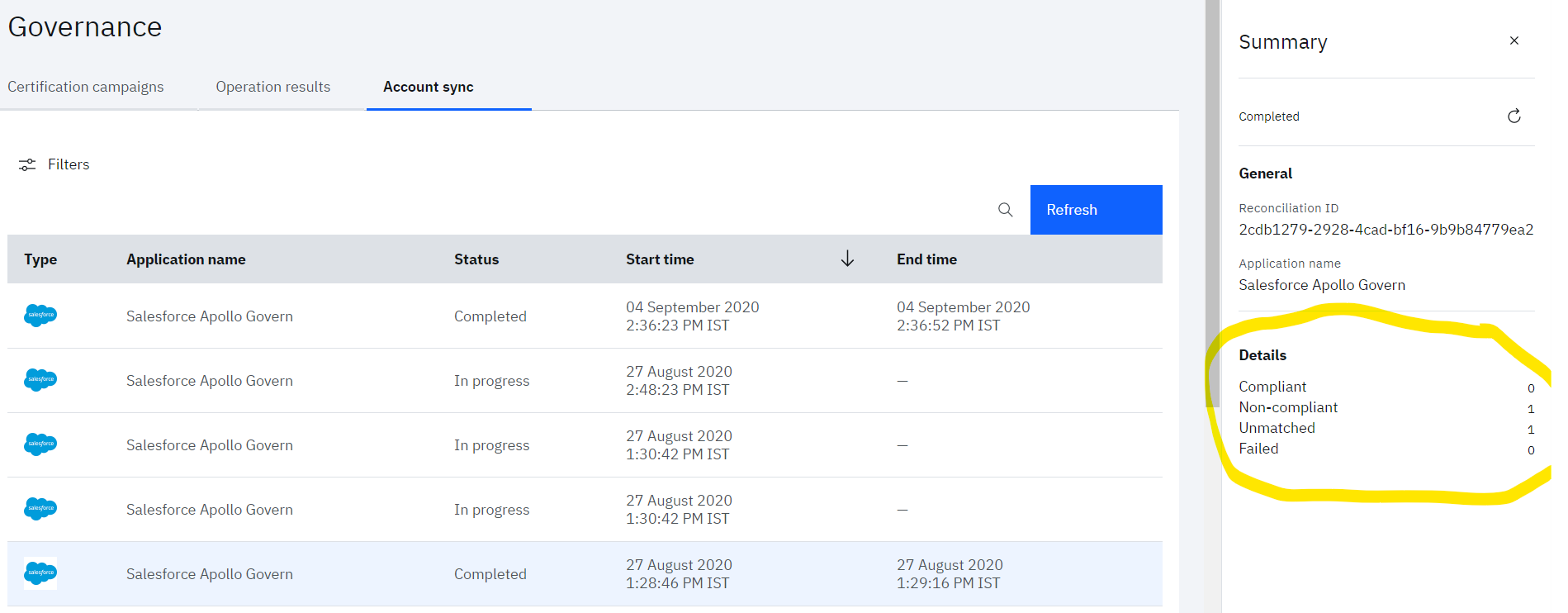Sort by End time column header
Image resolution: width=1568 pixels, height=613 pixels.
(926, 259)
